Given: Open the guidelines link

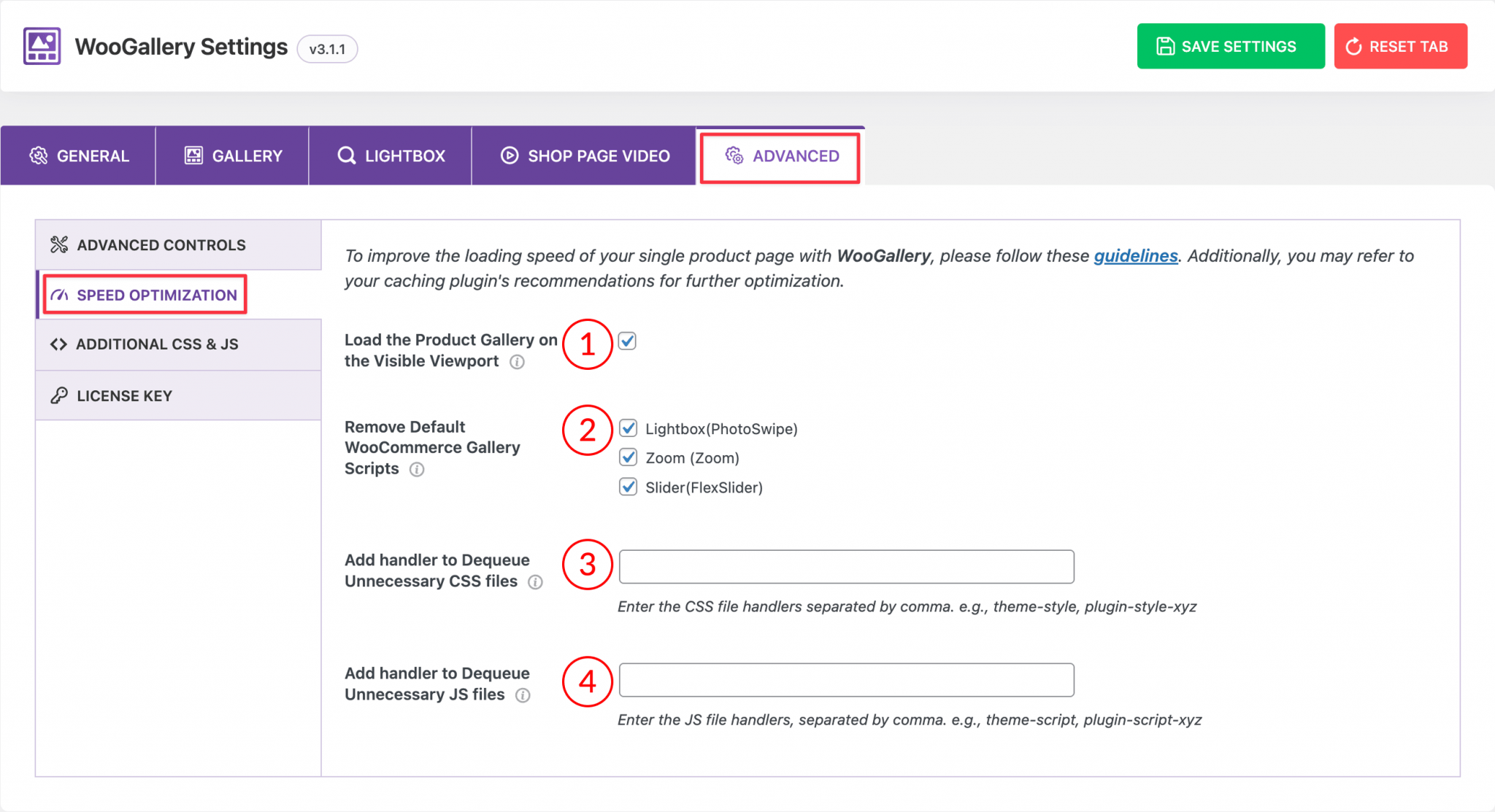Looking at the screenshot, I should click(x=1135, y=255).
